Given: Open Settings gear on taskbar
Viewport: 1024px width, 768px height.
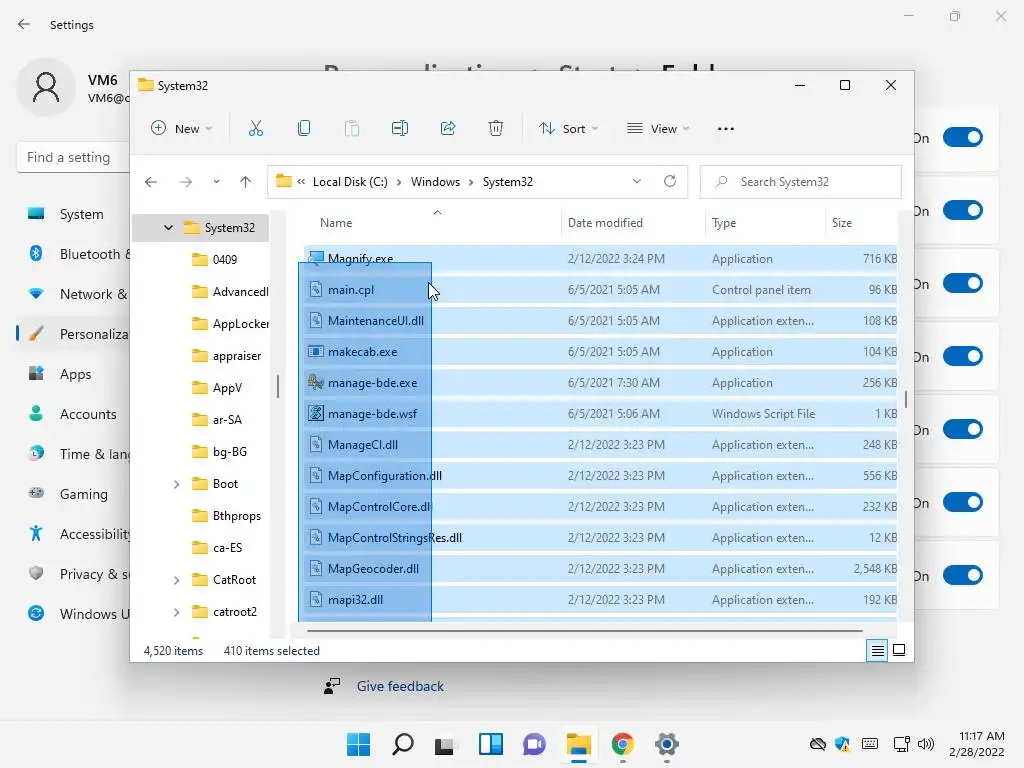Looking at the screenshot, I should tap(667, 744).
